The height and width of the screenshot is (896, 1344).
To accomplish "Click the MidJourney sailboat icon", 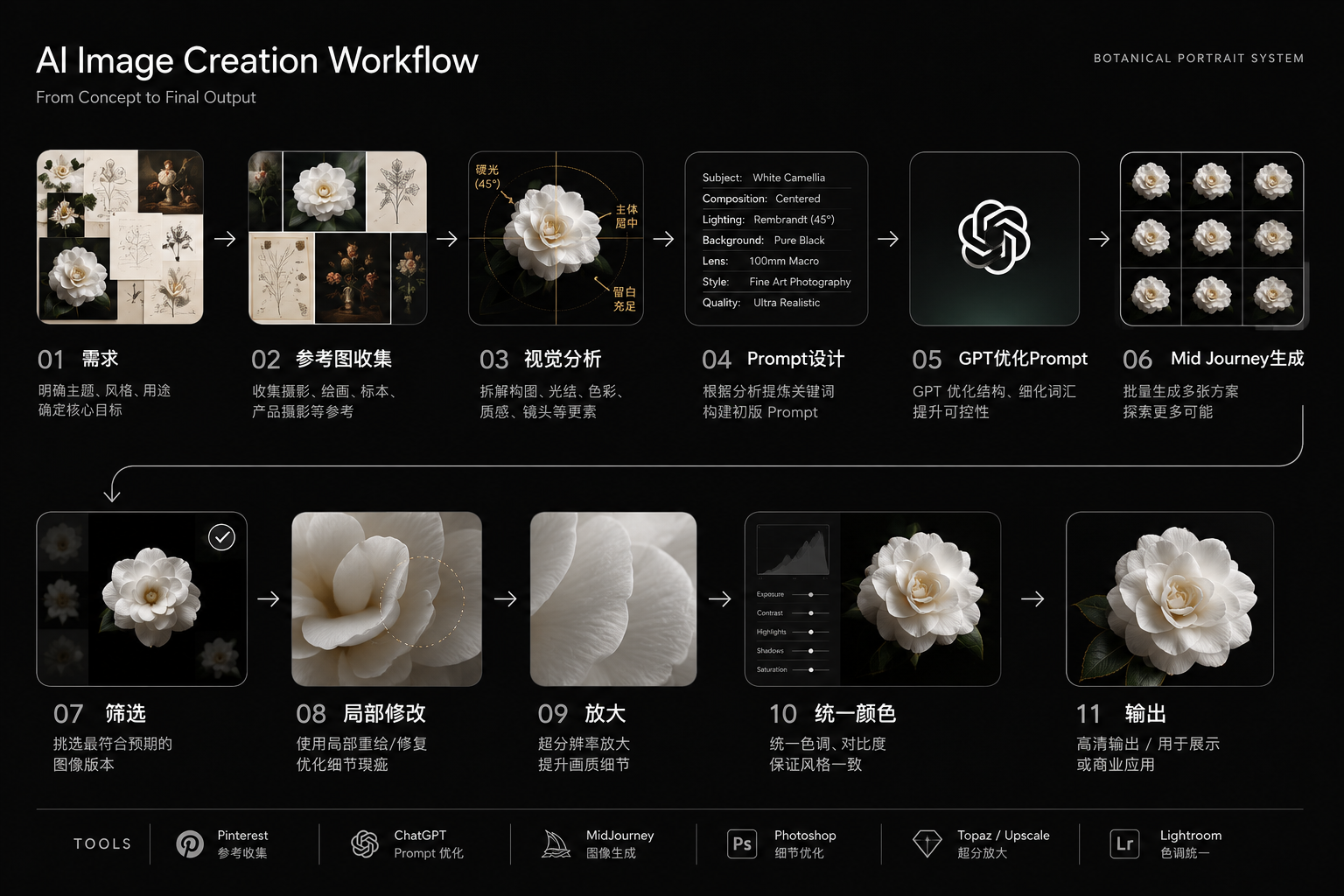I will pos(556,844).
